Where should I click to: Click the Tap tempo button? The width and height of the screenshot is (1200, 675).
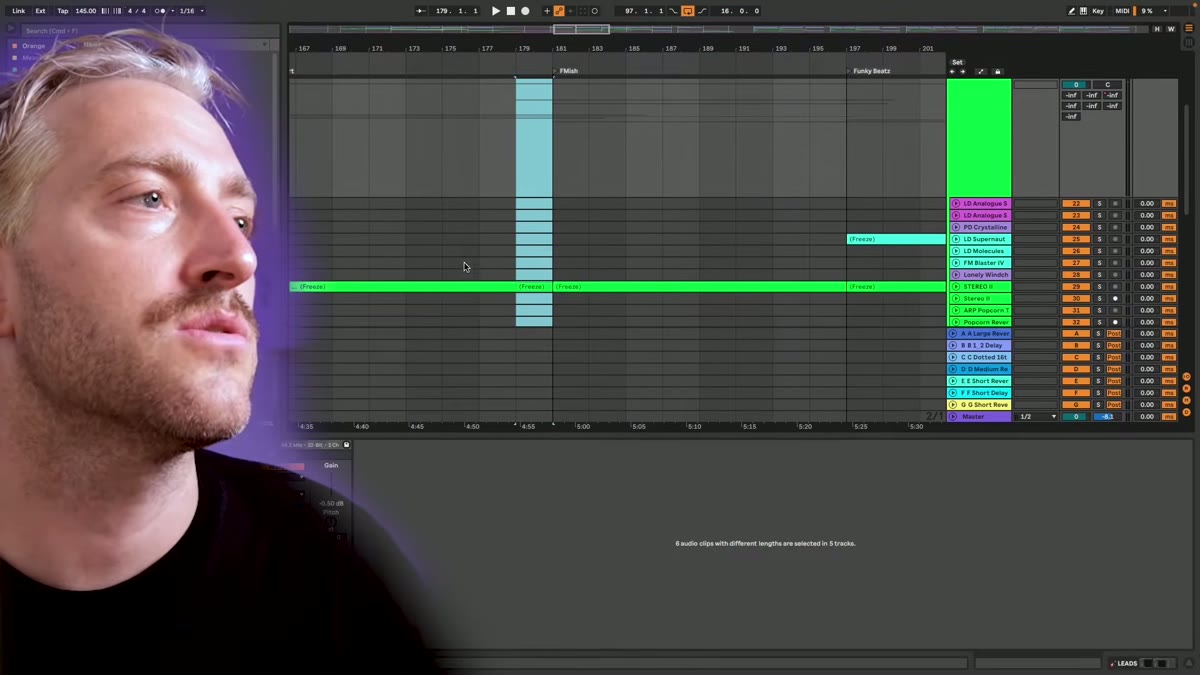pyautogui.click(x=62, y=11)
